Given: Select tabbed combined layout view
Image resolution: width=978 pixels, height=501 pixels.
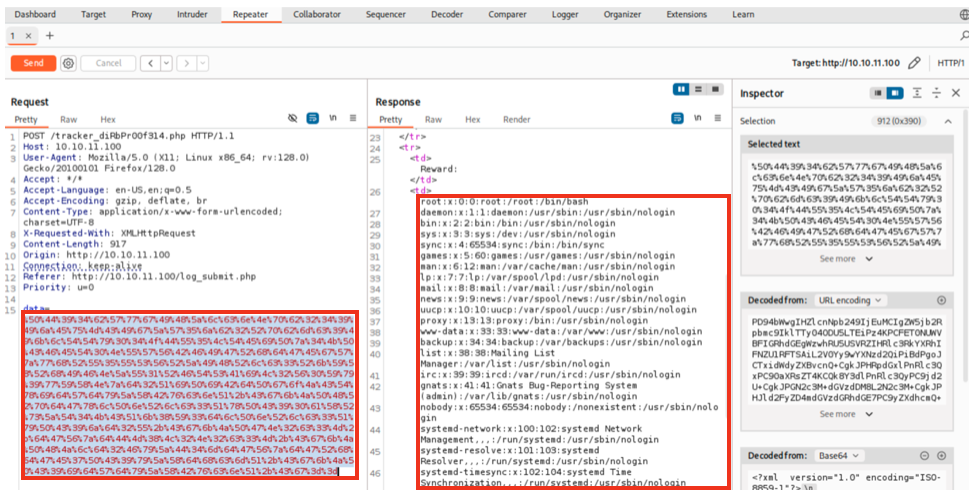Looking at the screenshot, I should (x=715, y=89).
